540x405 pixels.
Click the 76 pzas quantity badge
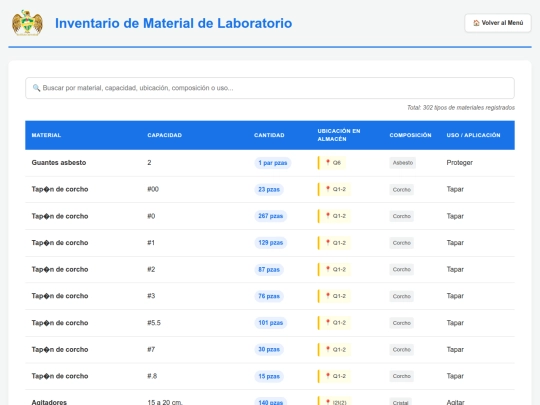269,296
